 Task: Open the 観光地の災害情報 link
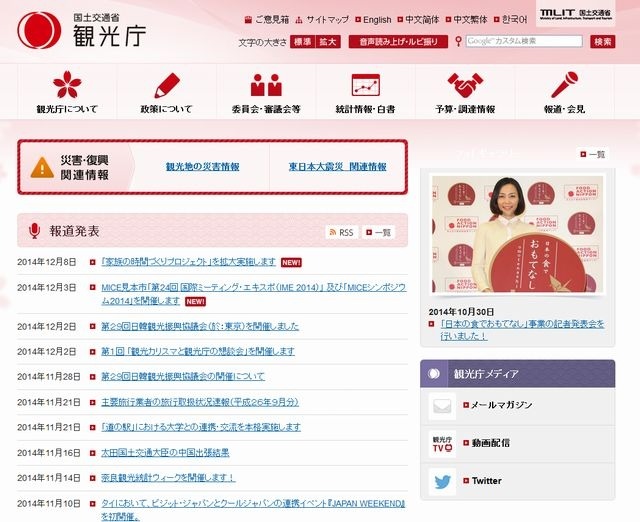pos(202,167)
